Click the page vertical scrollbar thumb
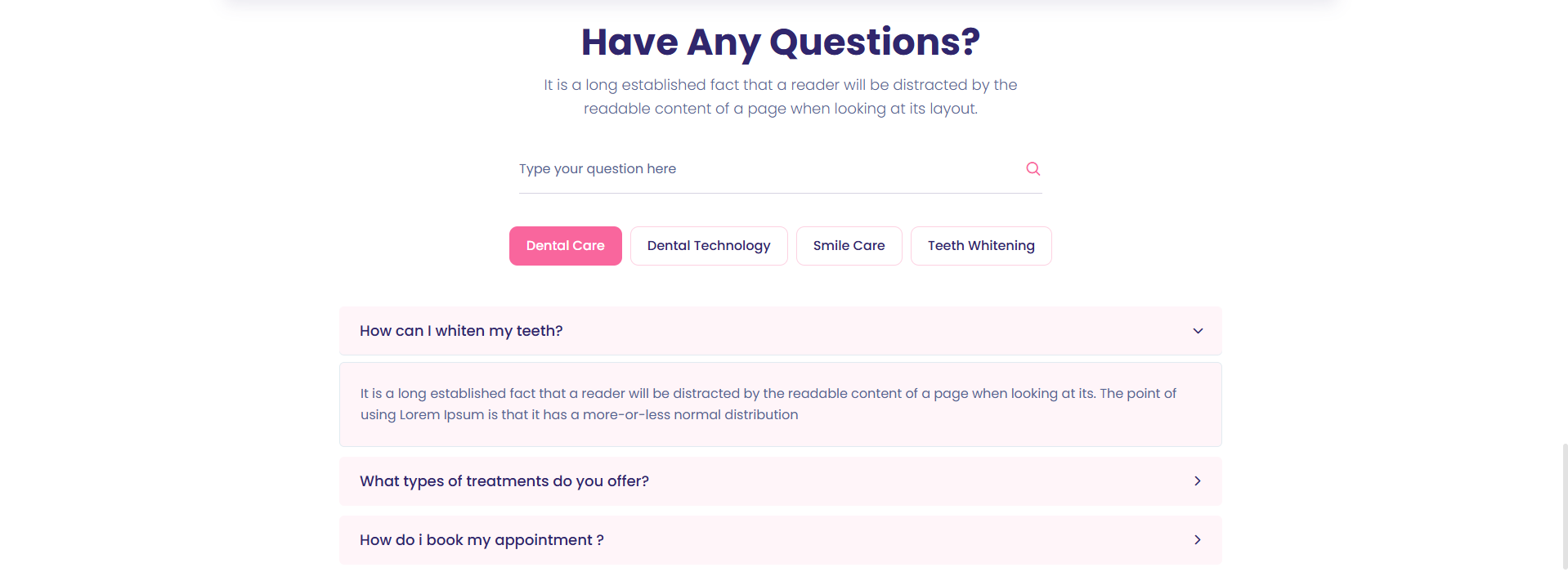 tap(1565, 507)
